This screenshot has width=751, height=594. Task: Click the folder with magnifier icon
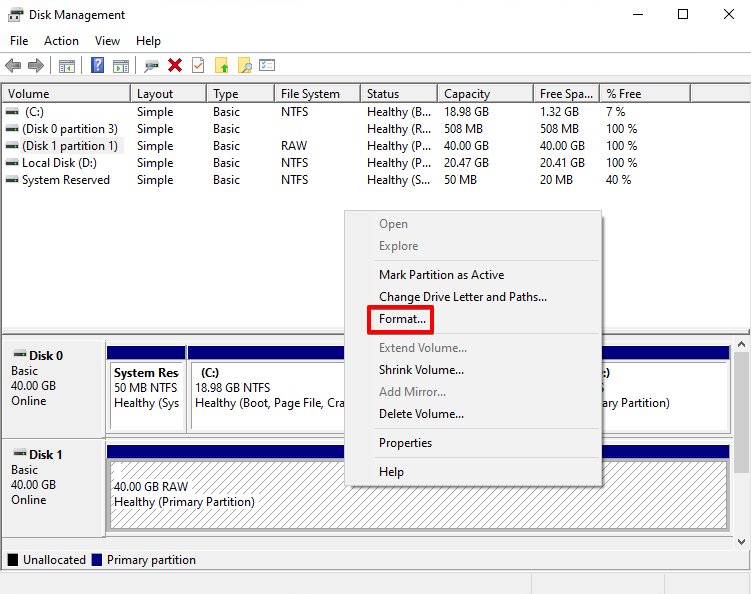[244, 65]
